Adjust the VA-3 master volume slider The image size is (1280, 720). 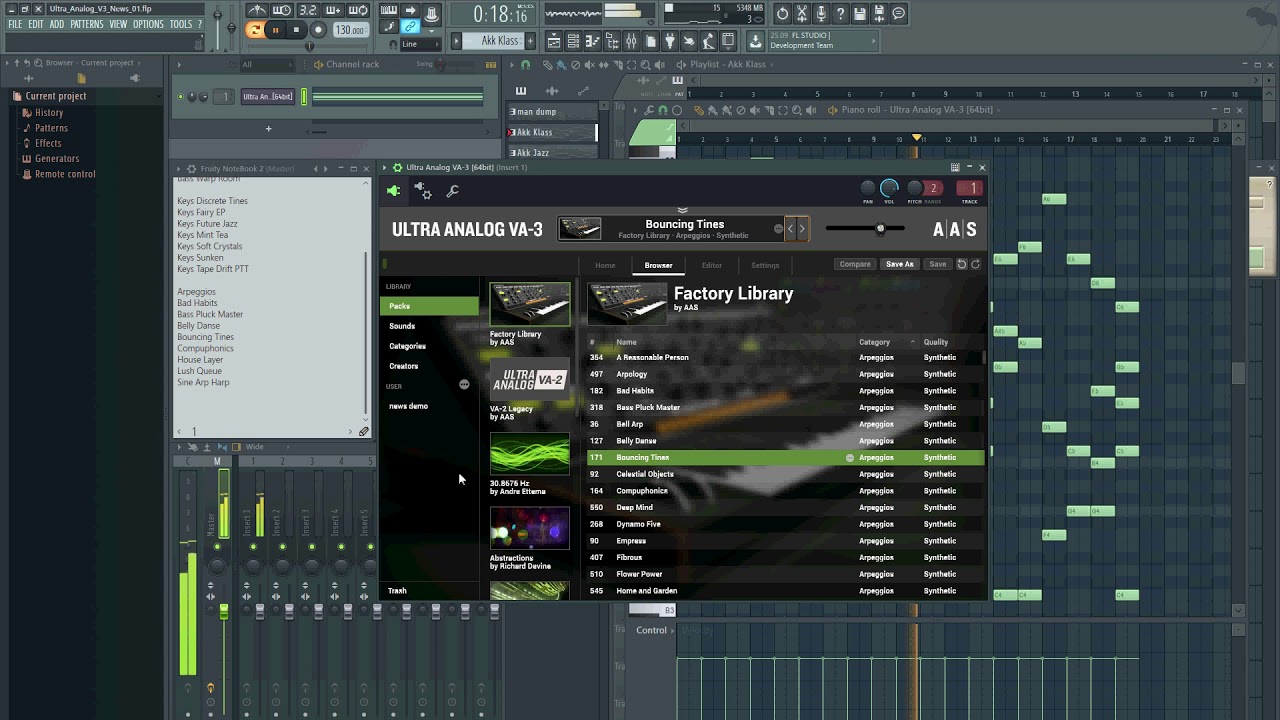click(865, 229)
